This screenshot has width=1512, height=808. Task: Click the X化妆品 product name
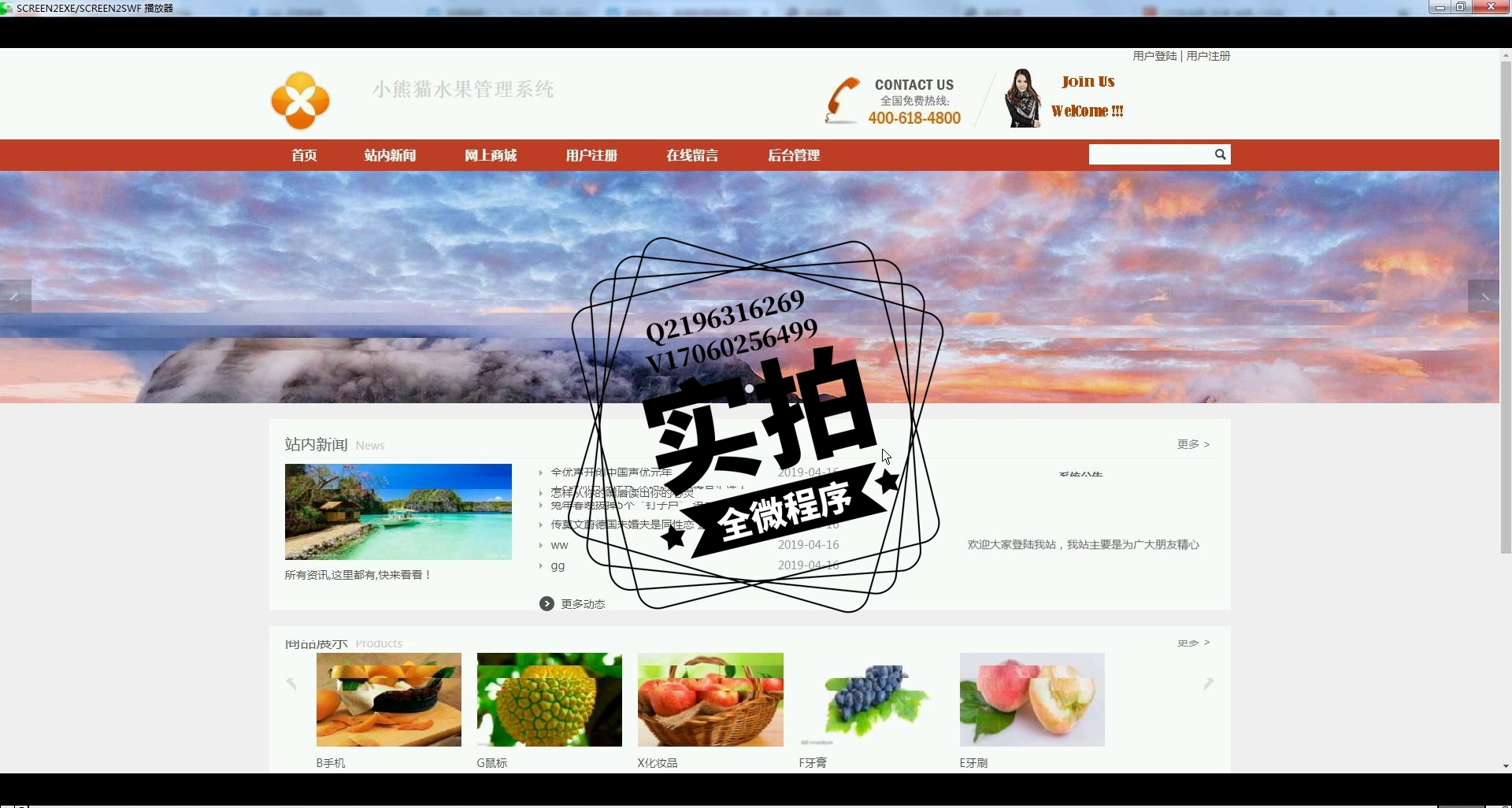click(658, 763)
